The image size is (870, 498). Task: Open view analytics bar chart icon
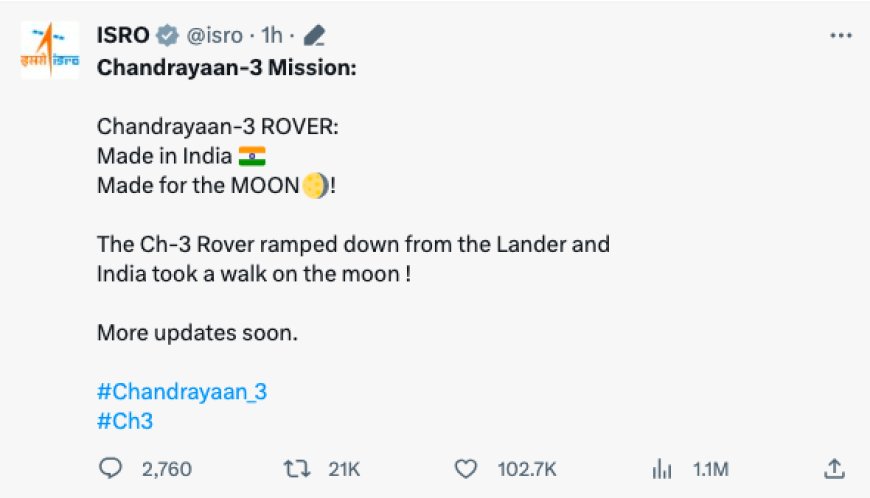(661, 469)
